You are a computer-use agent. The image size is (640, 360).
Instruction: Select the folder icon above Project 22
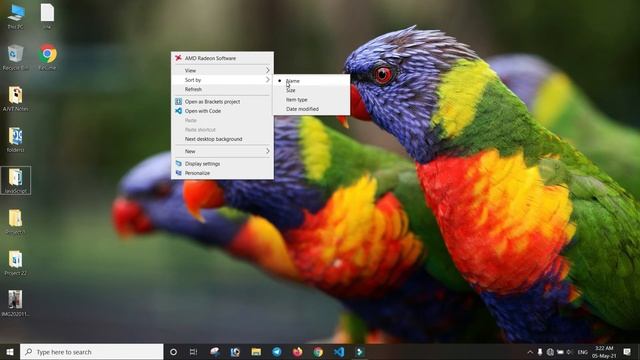pos(16,222)
